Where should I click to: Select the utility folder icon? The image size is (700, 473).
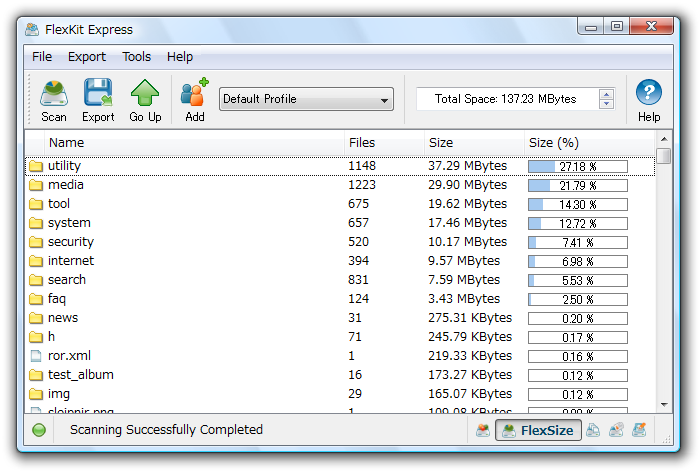(36, 166)
